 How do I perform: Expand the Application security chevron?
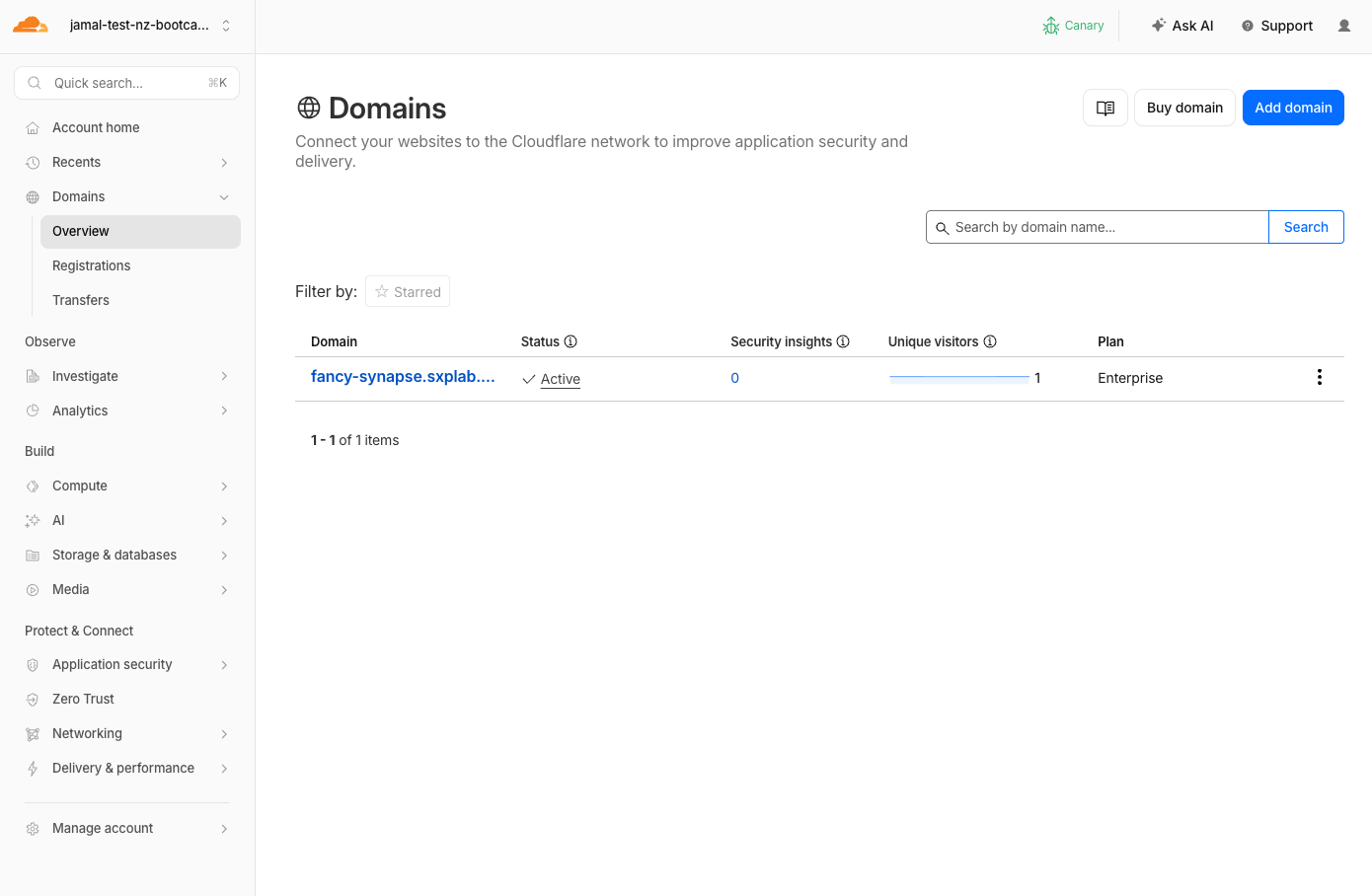224,665
